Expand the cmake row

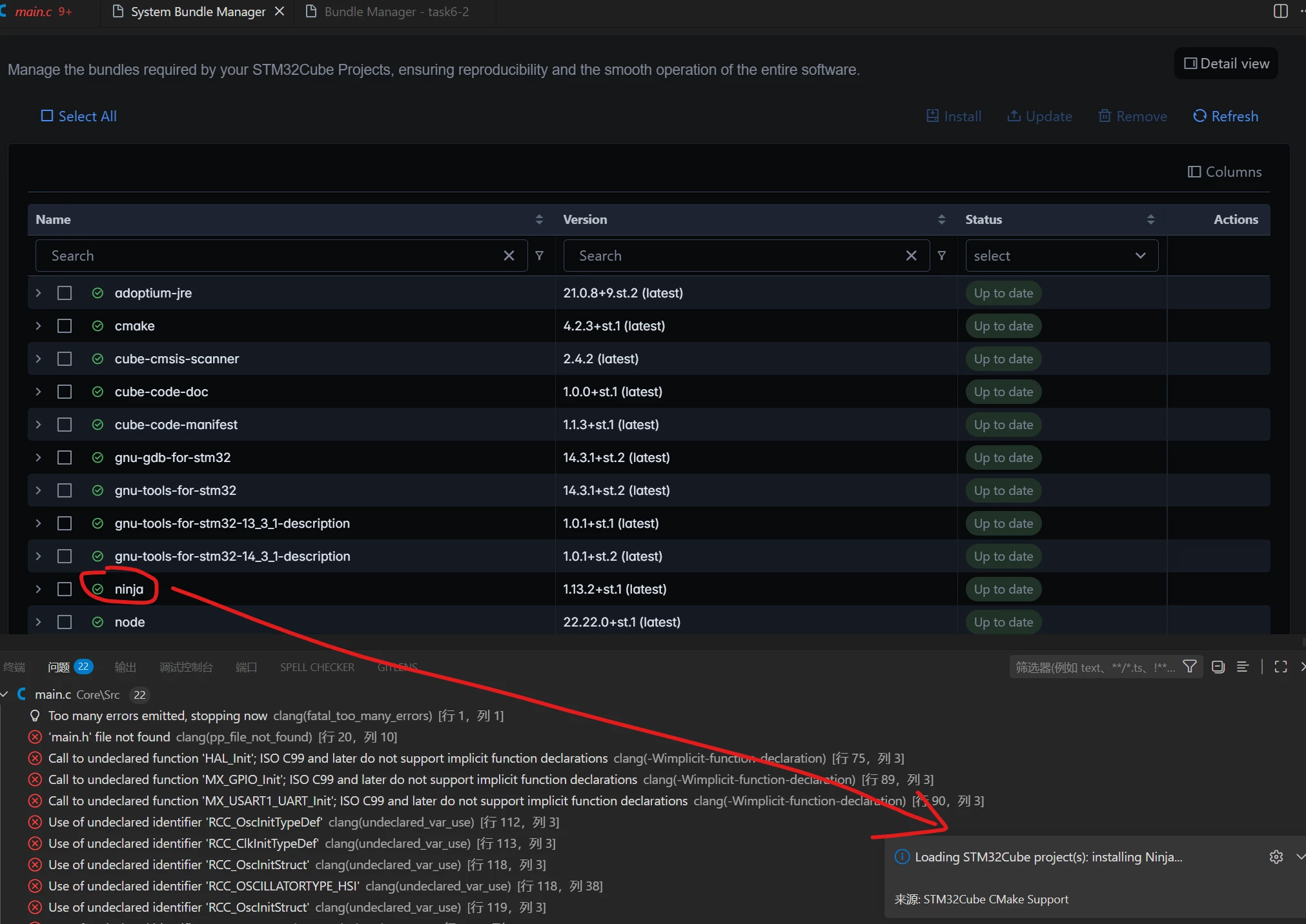tap(39, 326)
